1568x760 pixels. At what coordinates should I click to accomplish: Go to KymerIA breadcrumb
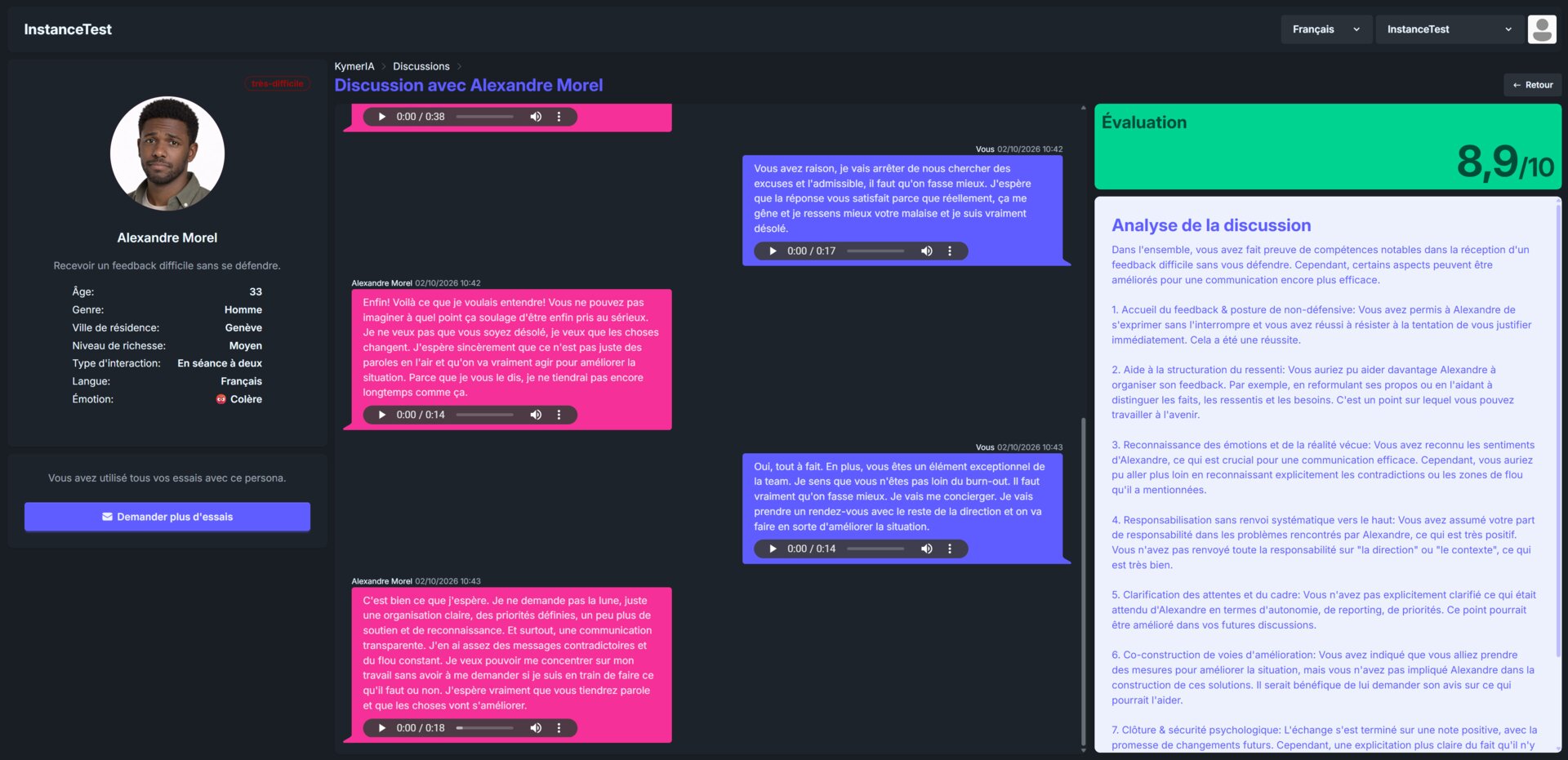(354, 66)
